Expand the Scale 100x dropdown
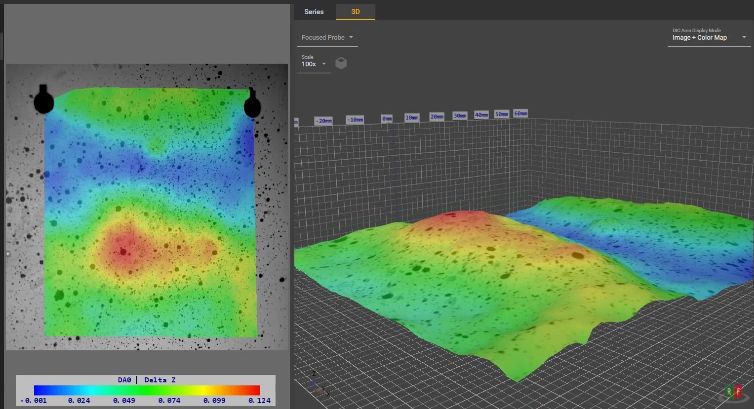Viewport: 754px width, 409px height. (x=313, y=64)
